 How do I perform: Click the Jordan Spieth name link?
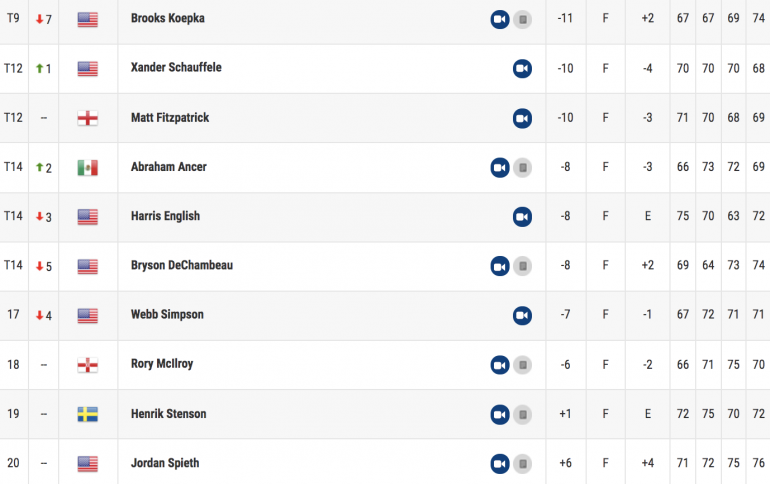[165, 463]
